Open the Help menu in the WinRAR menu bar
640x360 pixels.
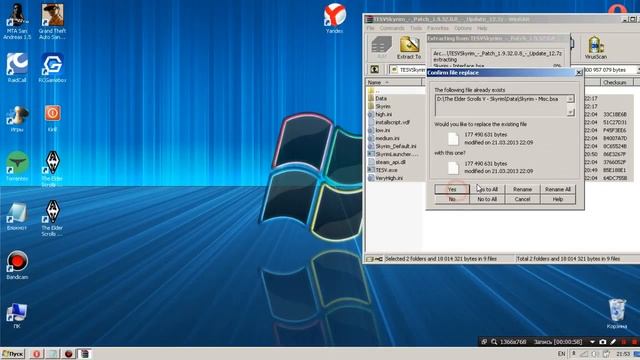482,28
